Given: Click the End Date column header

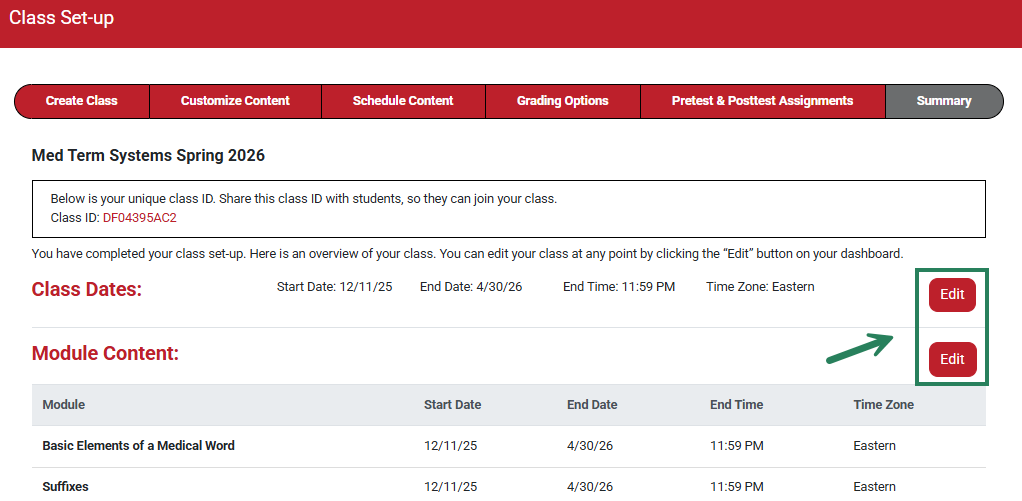Looking at the screenshot, I should click(x=592, y=405).
